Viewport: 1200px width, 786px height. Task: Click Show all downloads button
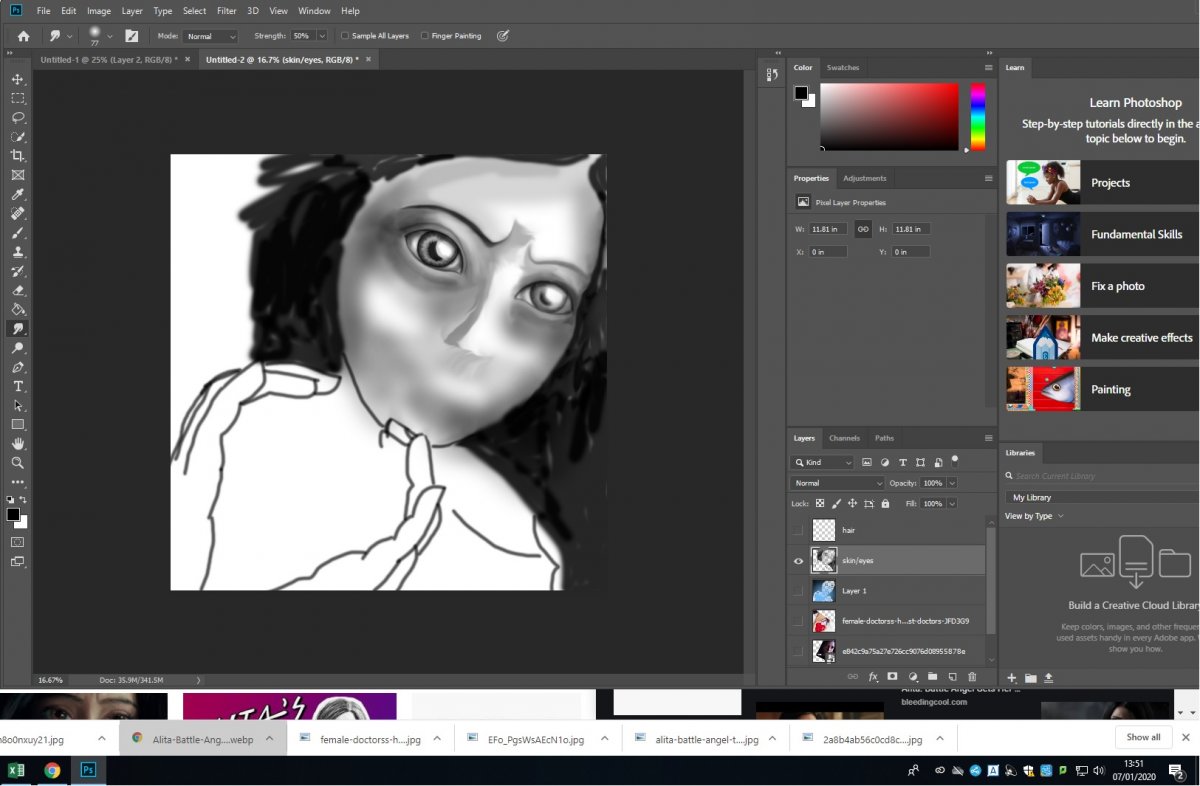(1143, 737)
